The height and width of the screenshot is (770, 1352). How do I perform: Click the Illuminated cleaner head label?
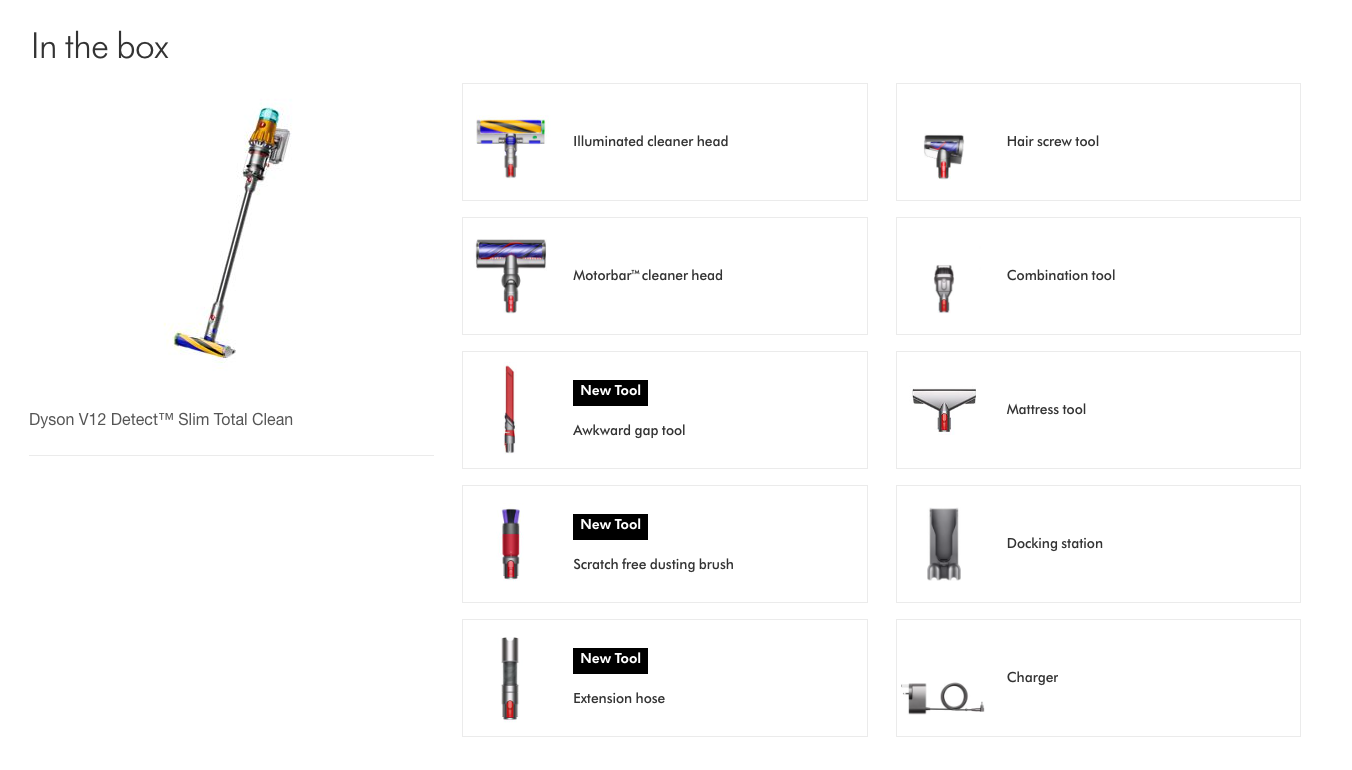click(x=650, y=142)
